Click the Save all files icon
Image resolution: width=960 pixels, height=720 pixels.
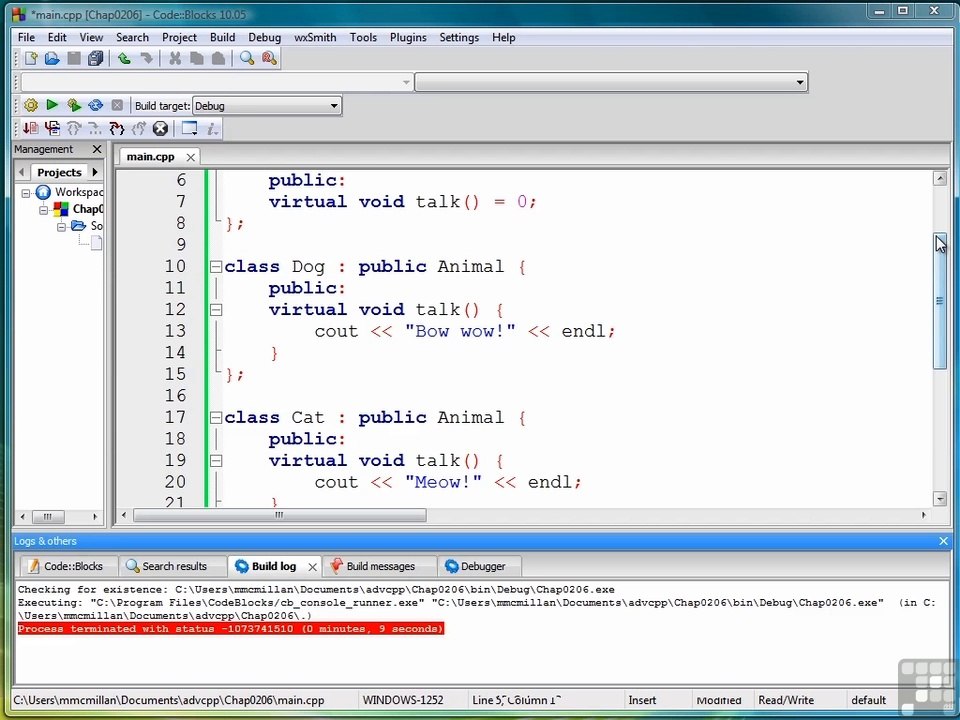[96, 58]
